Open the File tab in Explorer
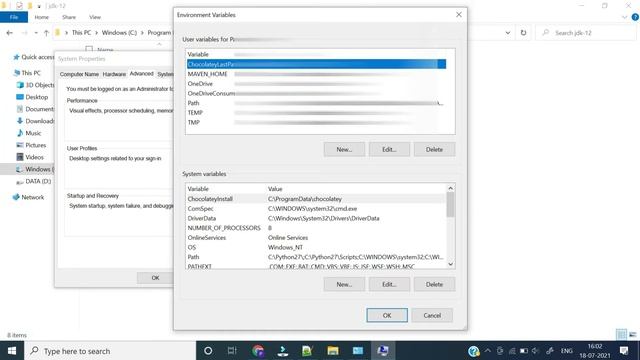 pyautogui.click(x=14, y=17)
